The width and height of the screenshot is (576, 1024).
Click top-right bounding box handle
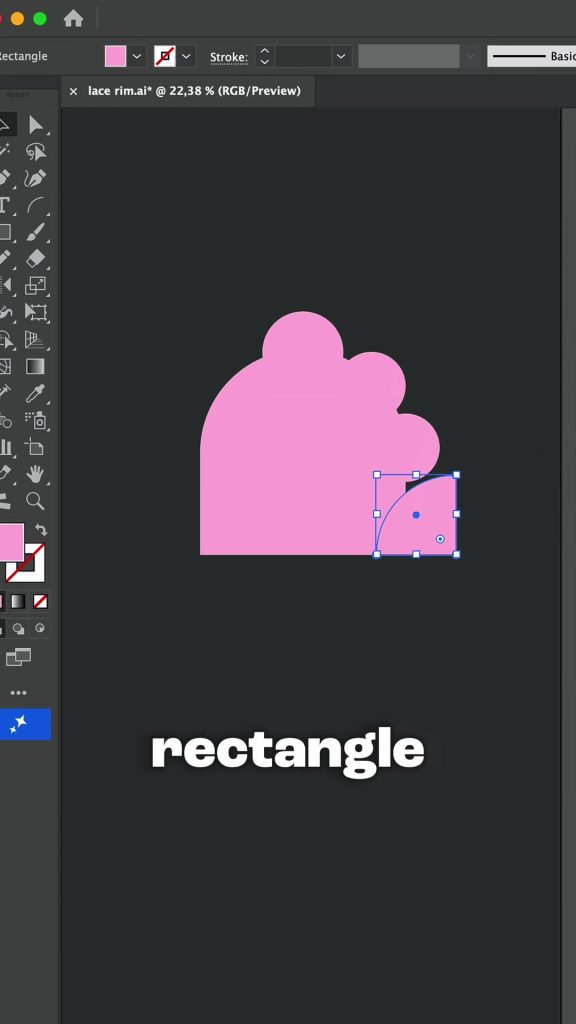coord(456,475)
